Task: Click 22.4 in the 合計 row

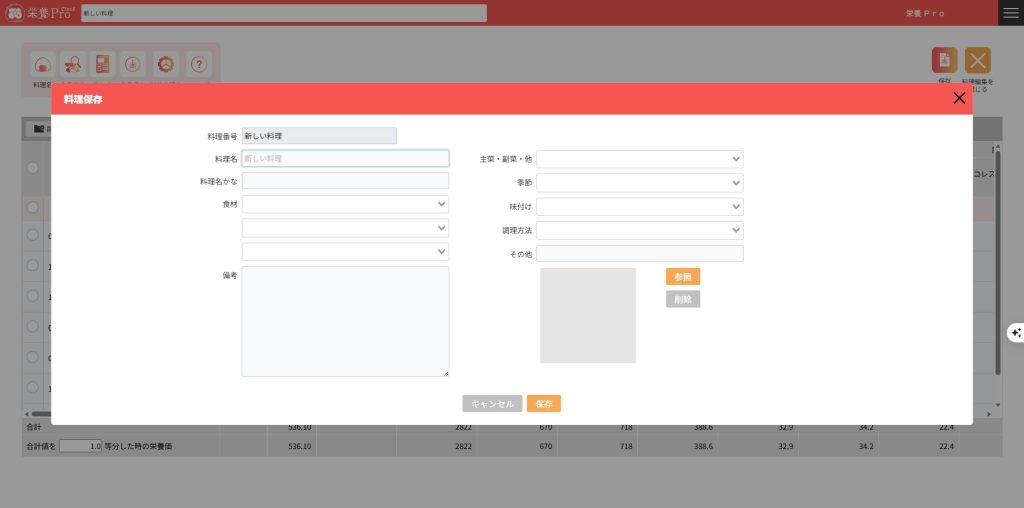Action: click(945, 428)
